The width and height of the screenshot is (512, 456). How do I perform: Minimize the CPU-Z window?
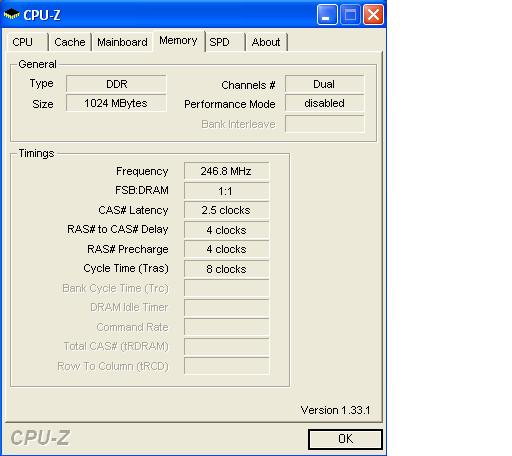[327, 15]
